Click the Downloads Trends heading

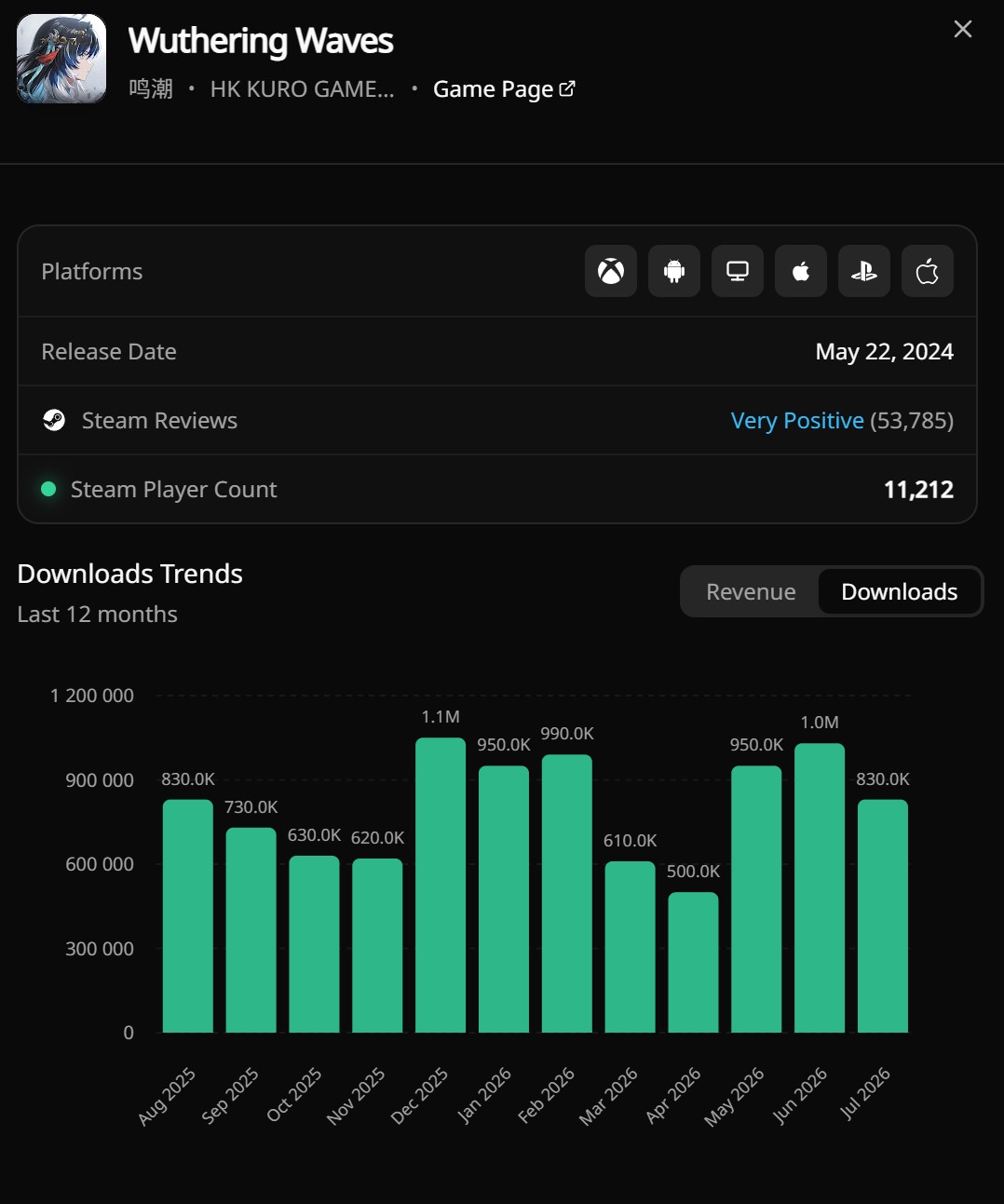[x=130, y=574]
